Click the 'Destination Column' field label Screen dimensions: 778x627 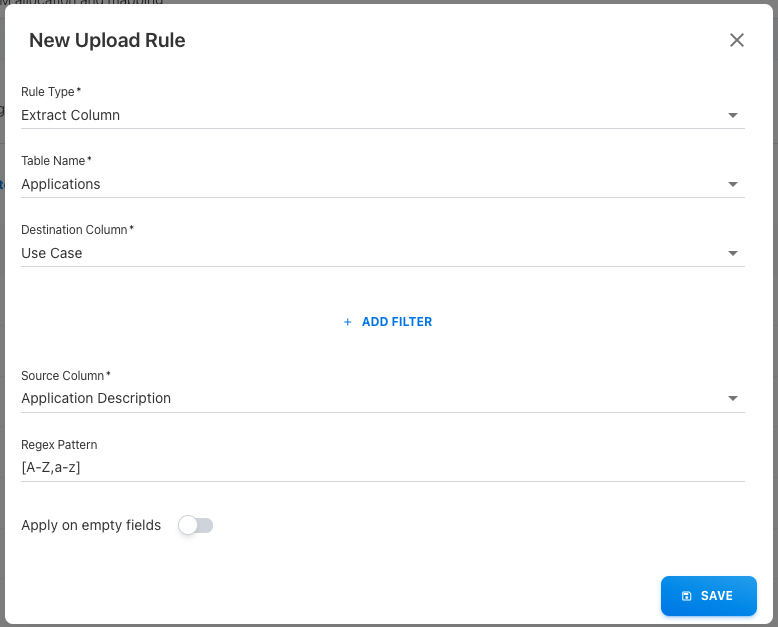pos(77,230)
